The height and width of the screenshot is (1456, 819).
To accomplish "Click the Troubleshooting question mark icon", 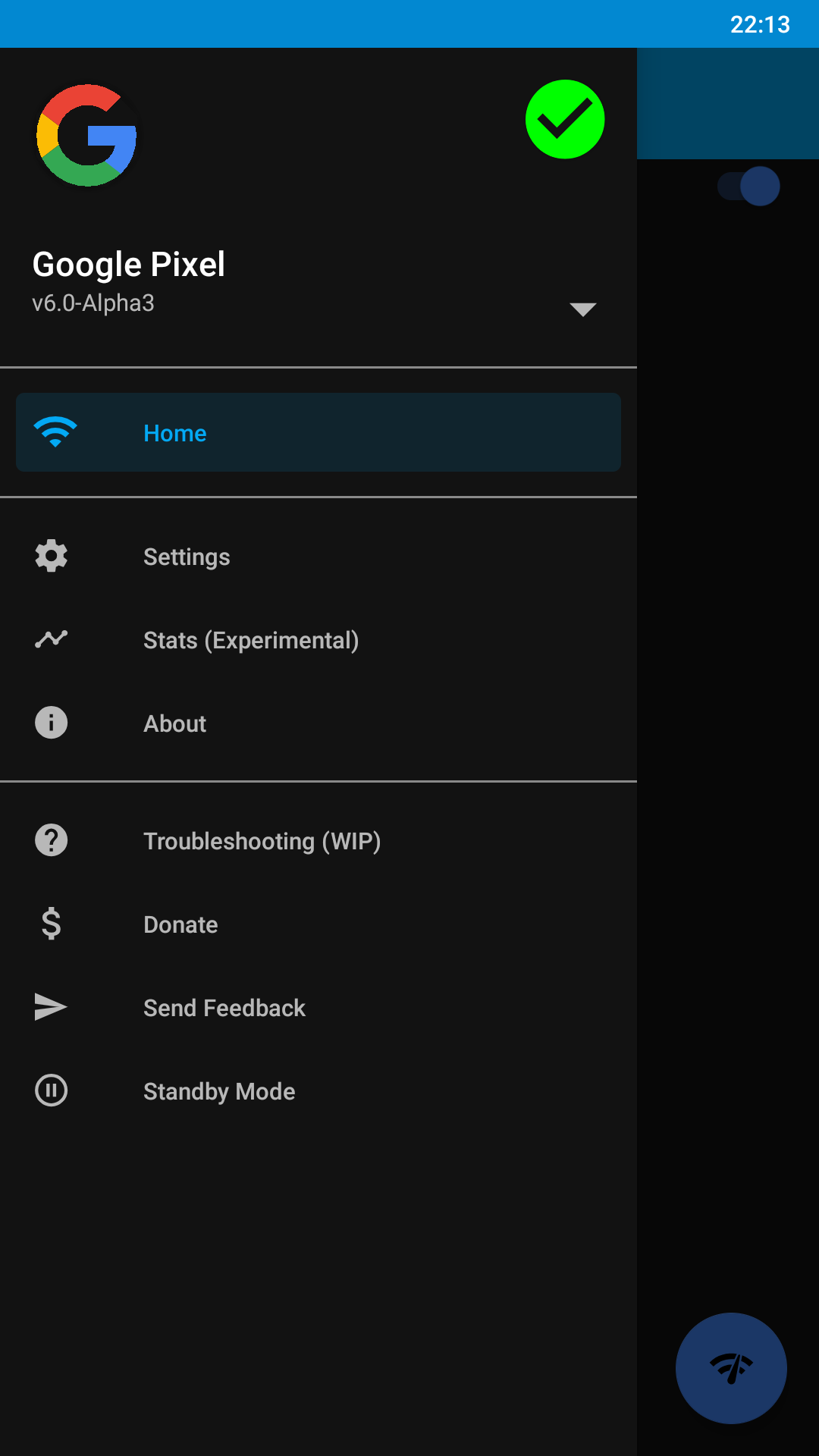I will pyautogui.click(x=52, y=840).
